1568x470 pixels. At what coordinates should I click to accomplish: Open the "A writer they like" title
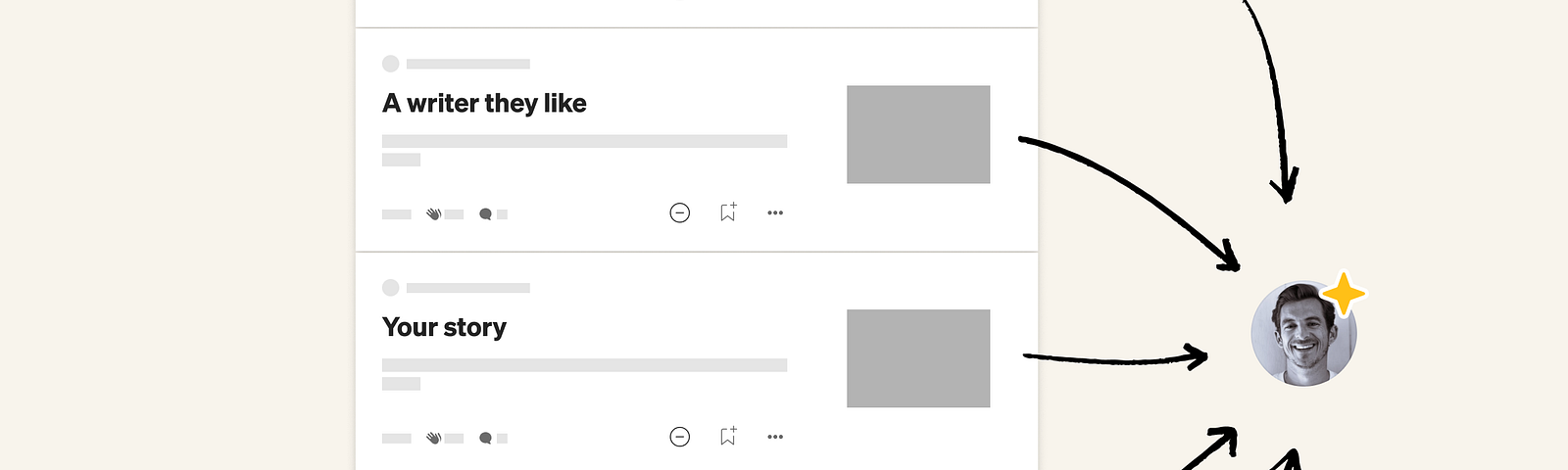coord(484,104)
